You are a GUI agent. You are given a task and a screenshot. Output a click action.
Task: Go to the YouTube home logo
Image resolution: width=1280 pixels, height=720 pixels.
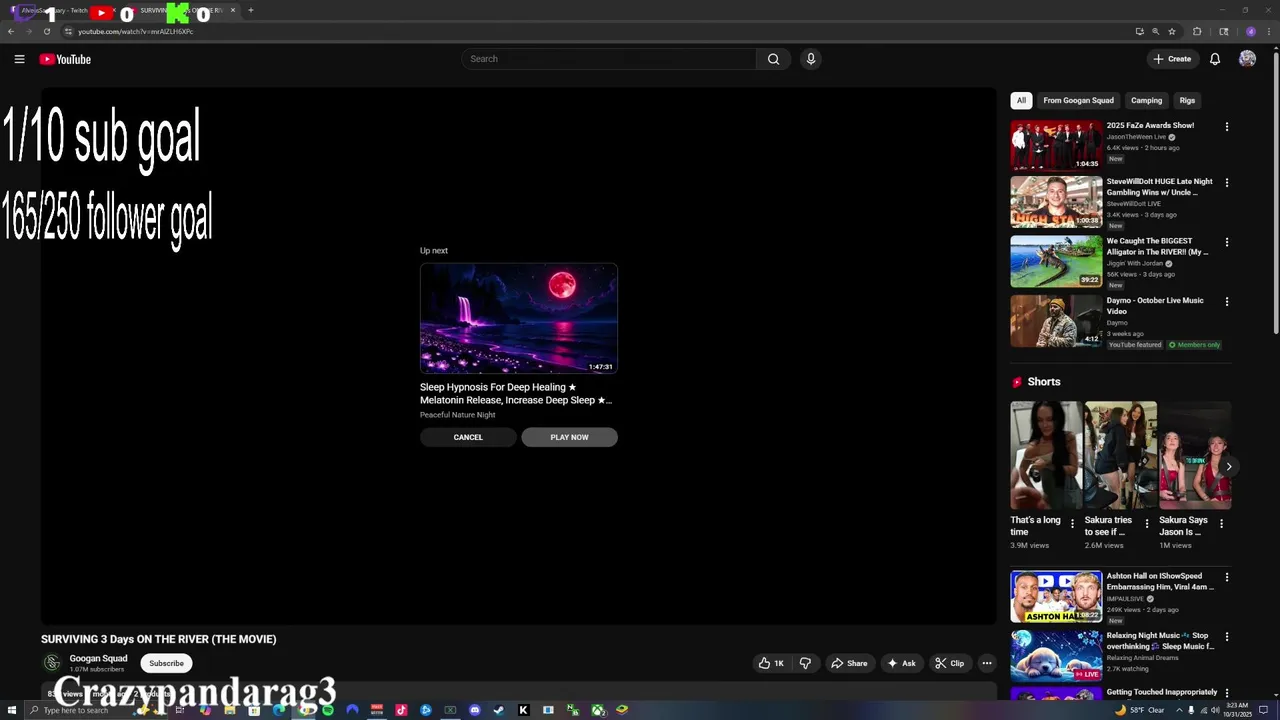coord(65,59)
